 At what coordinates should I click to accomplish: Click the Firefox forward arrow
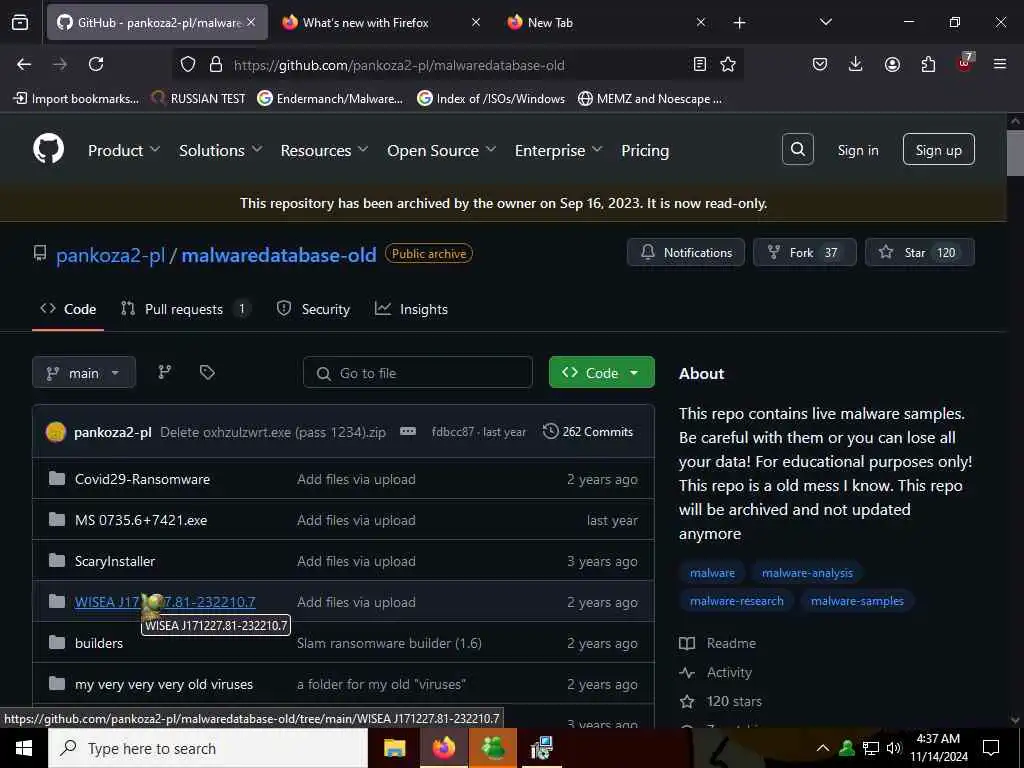pos(60,64)
